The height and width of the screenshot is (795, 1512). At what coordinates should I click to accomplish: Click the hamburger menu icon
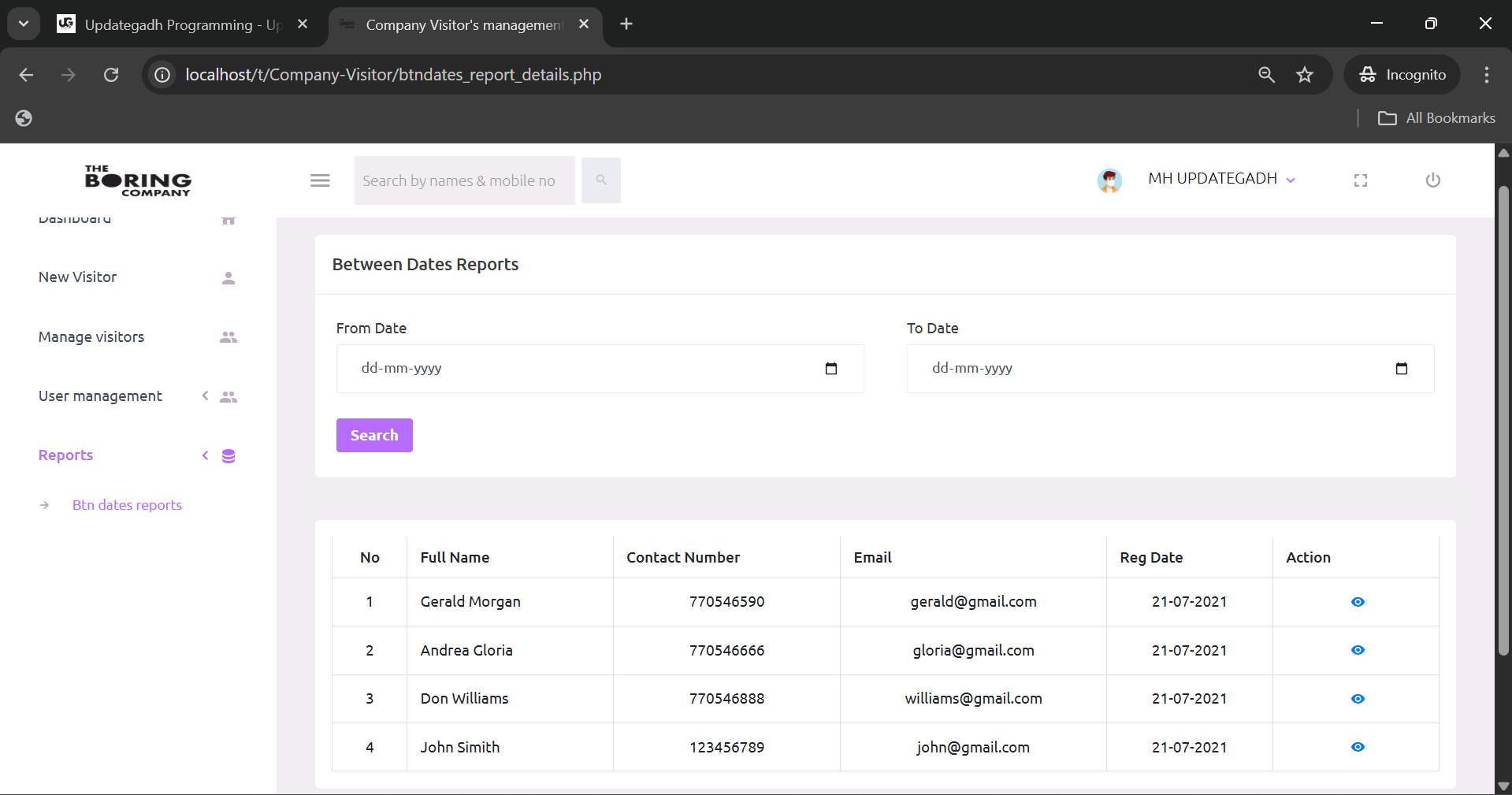pyautogui.click(x=320, y=180)
